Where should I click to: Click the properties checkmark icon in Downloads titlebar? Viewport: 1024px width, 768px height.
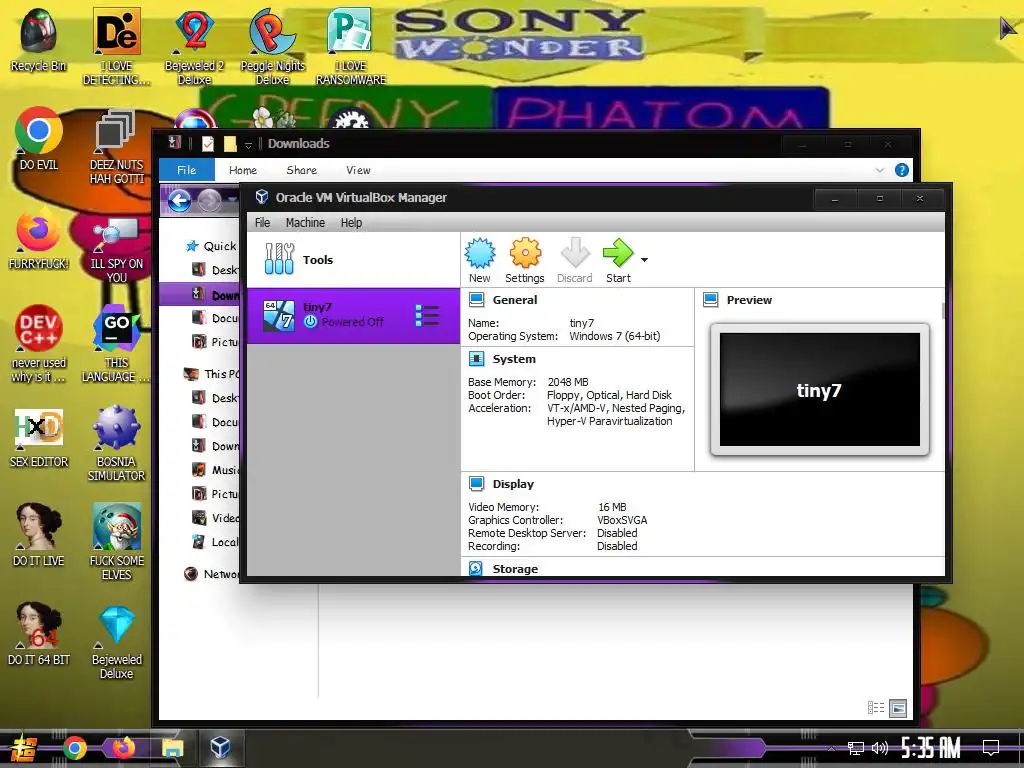[208, 144]
